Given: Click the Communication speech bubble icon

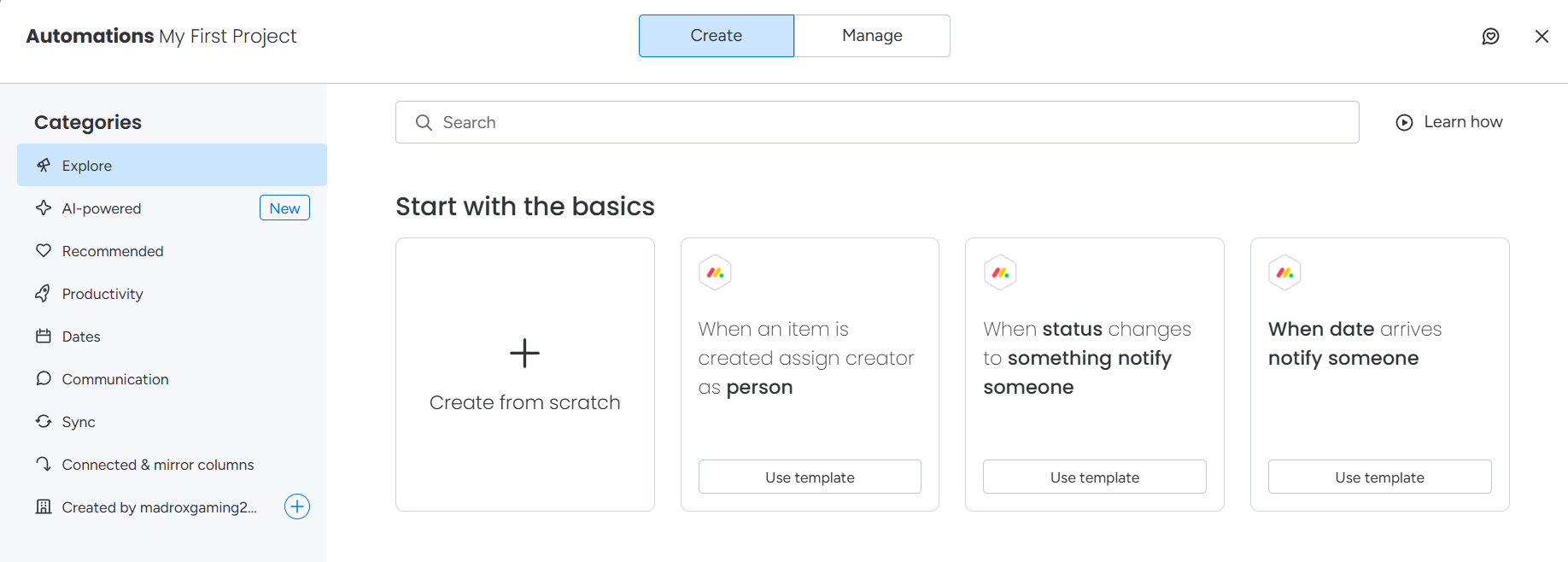Looking at the screenshot, I should click(44, 378).
